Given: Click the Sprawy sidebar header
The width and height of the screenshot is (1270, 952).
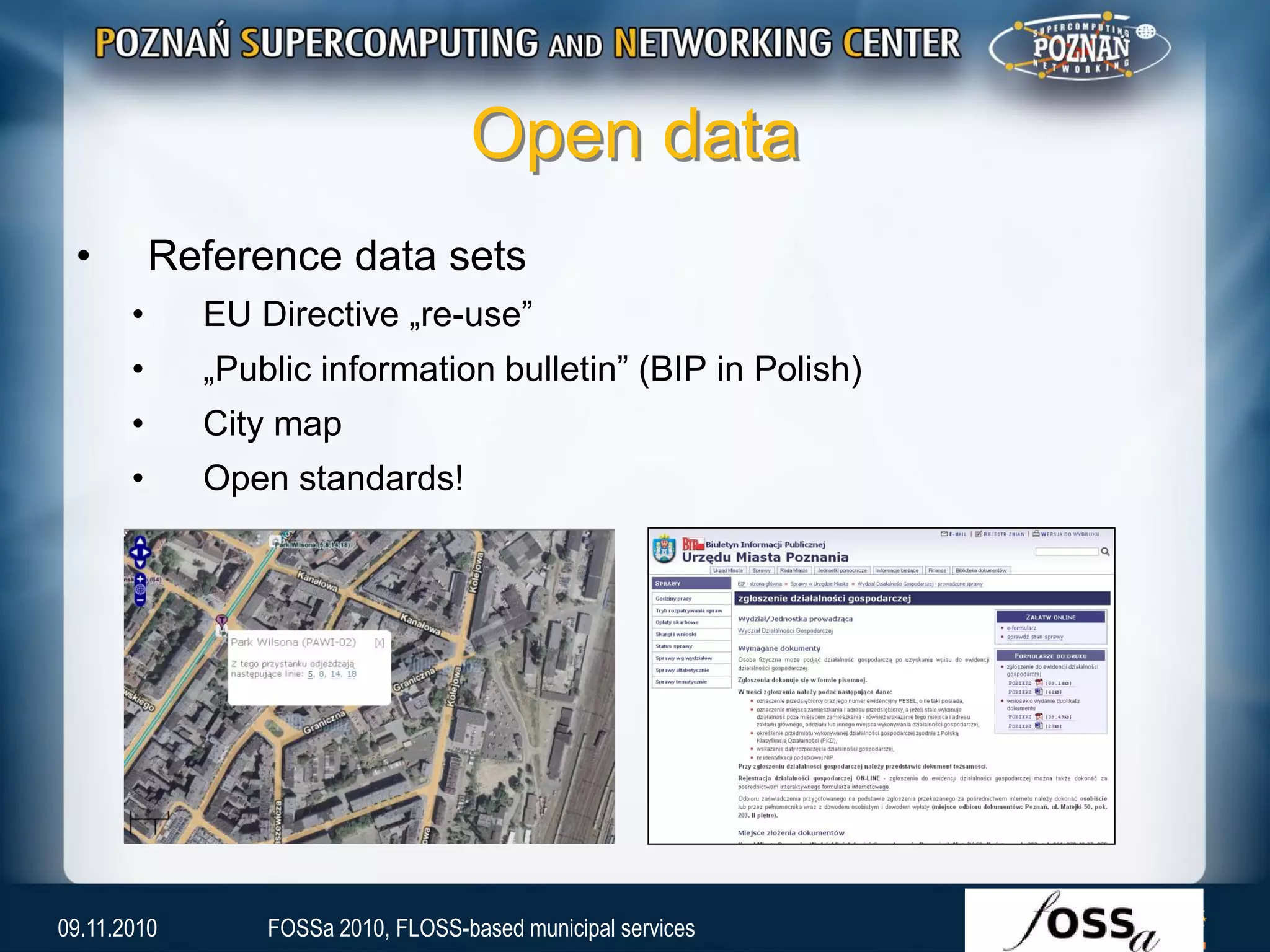Looking at the screenshot, I should pos(691,584).
